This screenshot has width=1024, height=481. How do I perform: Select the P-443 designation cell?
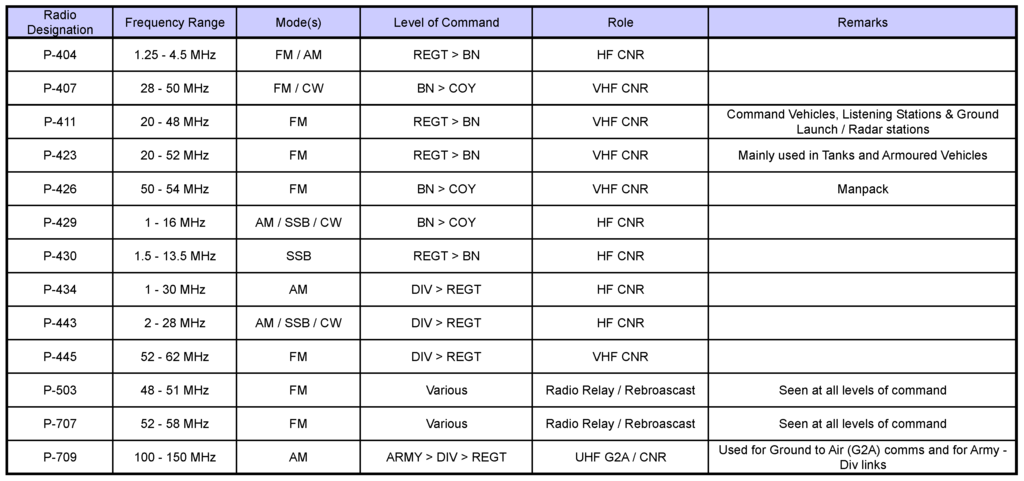60,323
